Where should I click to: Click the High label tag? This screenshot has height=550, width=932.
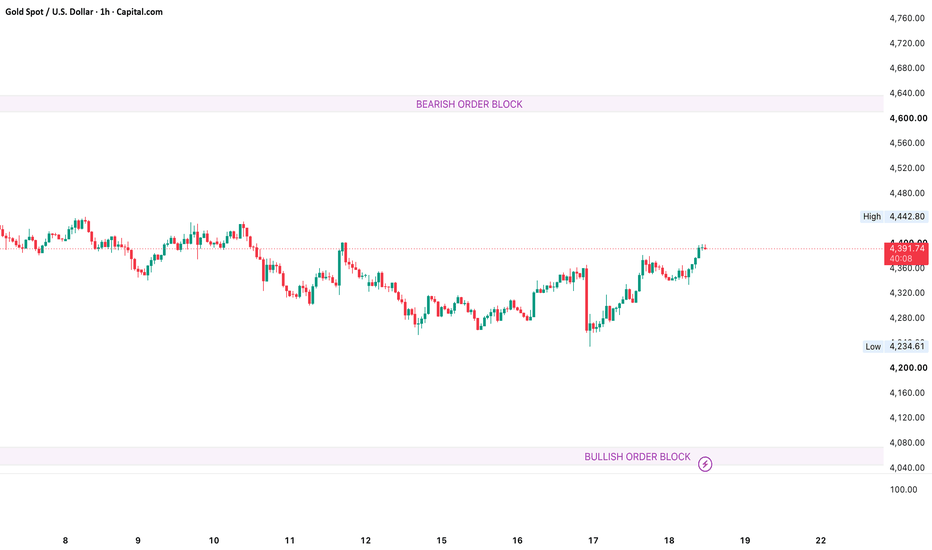(x=872, y=216)
